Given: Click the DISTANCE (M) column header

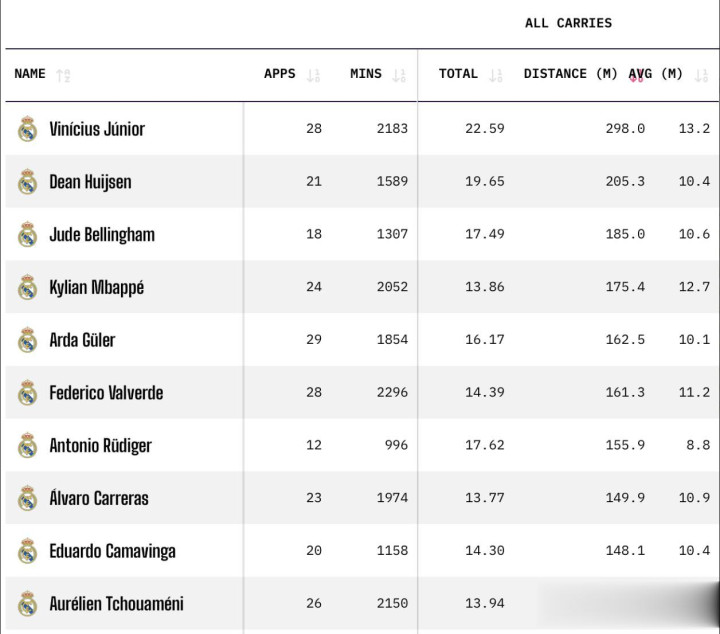Looking at the screenshot, I should point(570,74).
